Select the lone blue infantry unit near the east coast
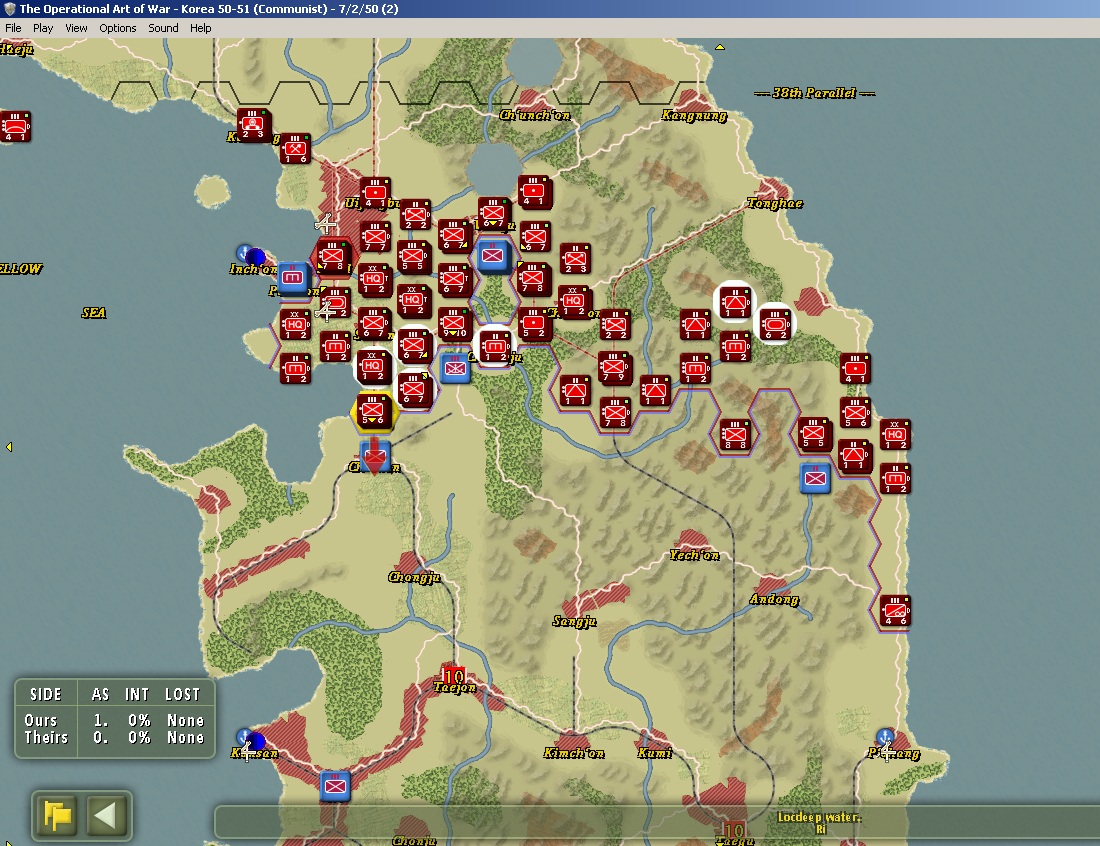Image resolution: width=1100 pixels, height=846 pixels. pos(816,478)
